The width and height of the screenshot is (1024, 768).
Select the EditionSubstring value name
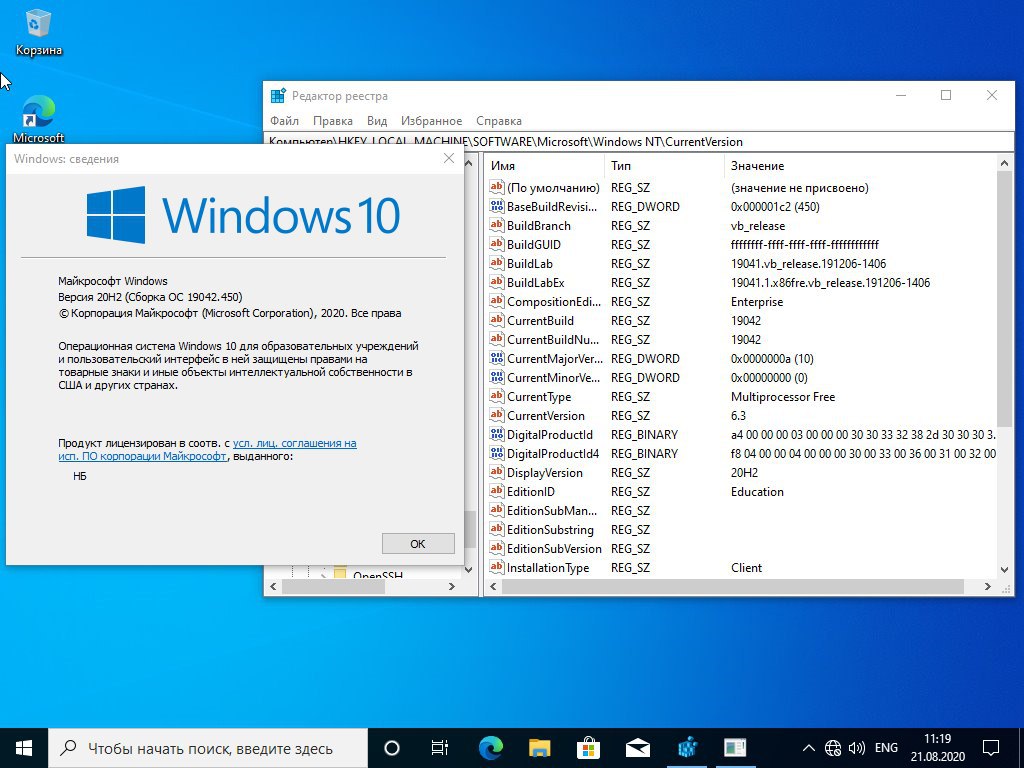point(550,529)
